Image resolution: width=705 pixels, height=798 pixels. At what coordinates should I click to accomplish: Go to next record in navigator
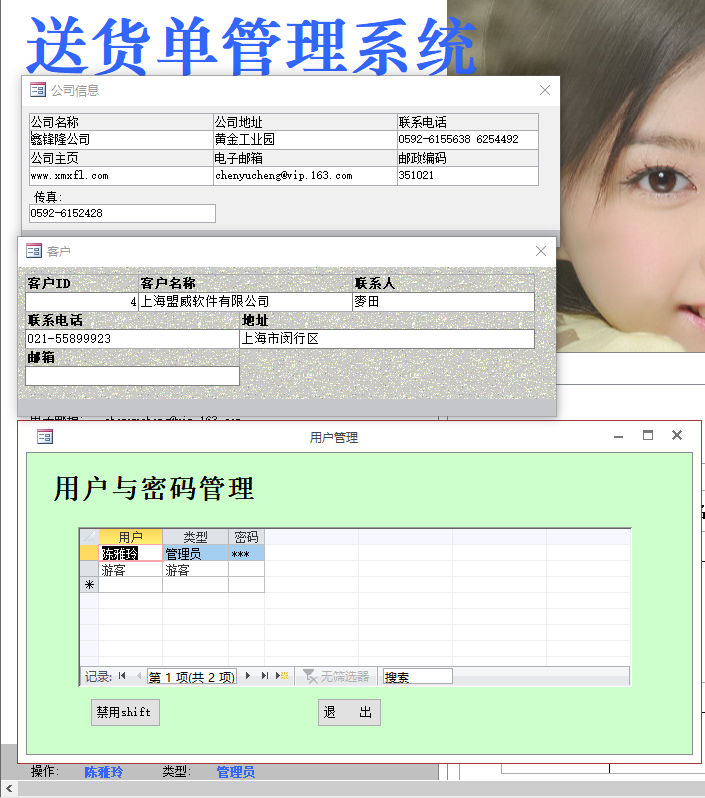[248, 677]
